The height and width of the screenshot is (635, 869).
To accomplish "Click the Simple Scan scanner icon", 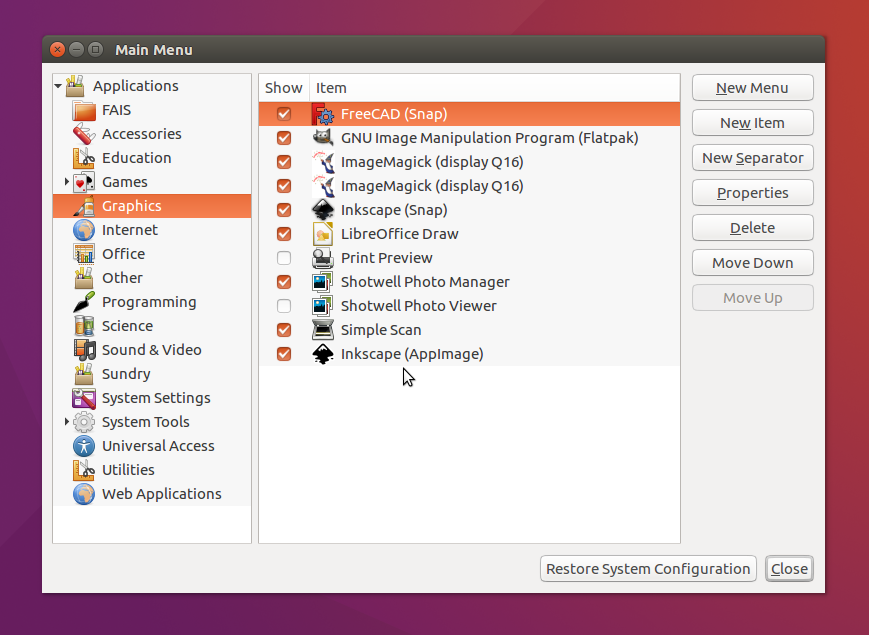I will coord(323,330).
